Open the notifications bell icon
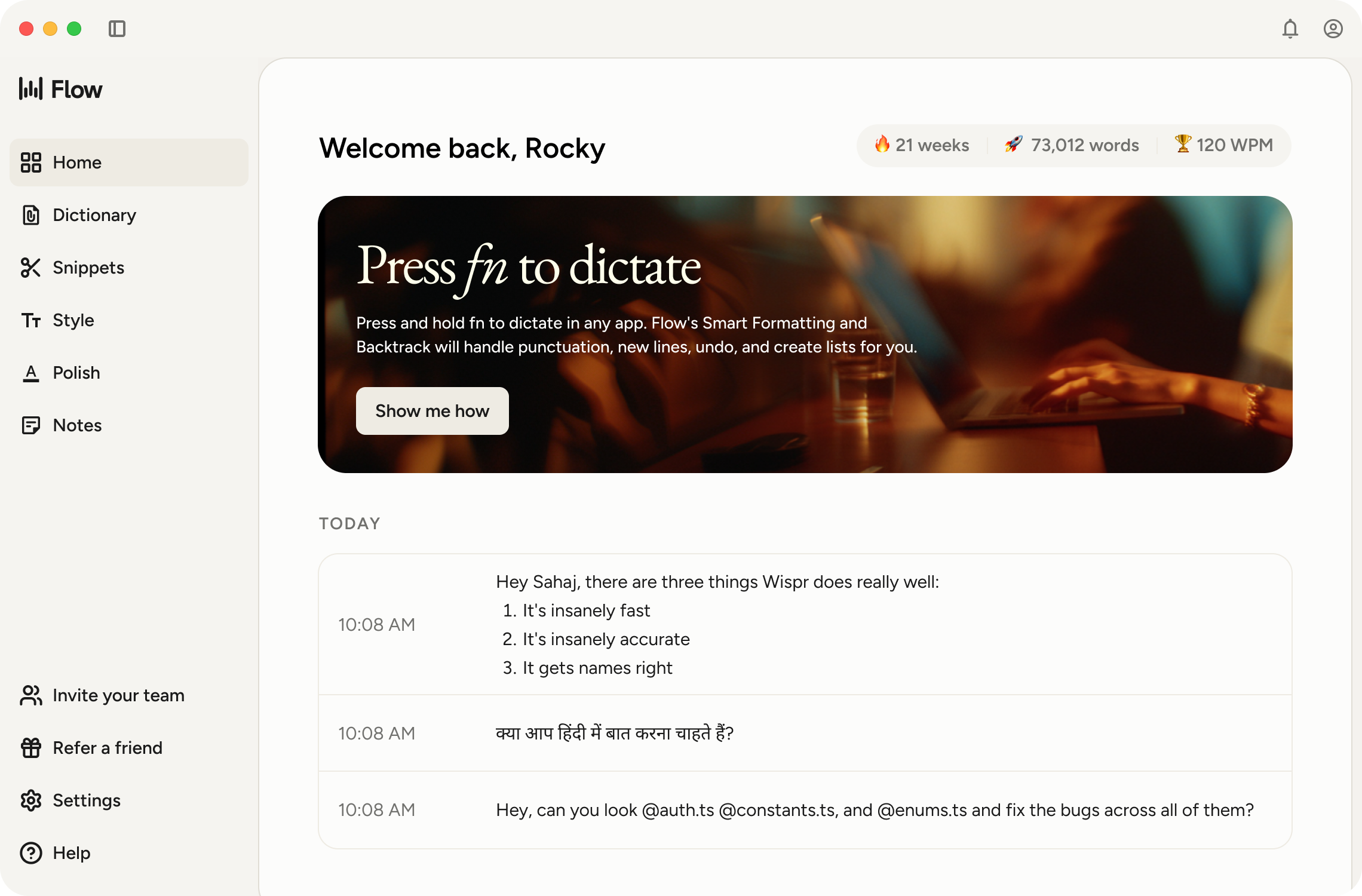Image resolution: width=1362 pixels, height=896 pixels. (1290, 29)
